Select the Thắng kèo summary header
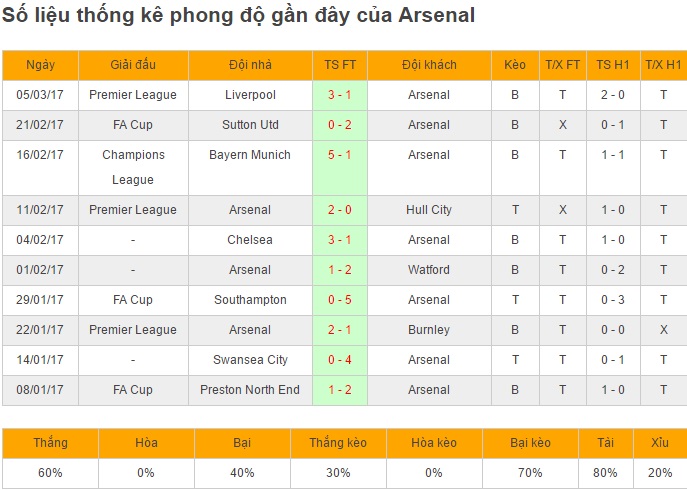Image resolution: width=687 pixels, height=490 pixels. click(338, 443)
